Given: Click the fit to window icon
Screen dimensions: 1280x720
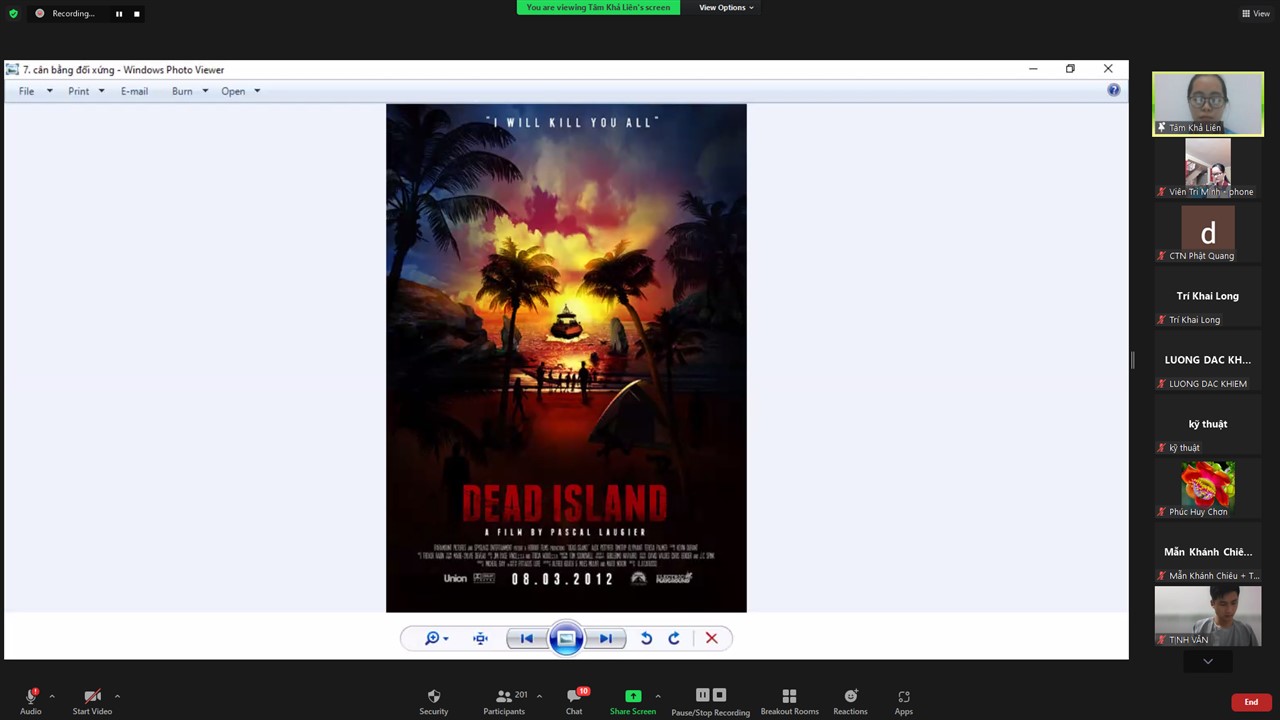Looking at the screenshot, I should pyautogui.click(x=481, y=638).
